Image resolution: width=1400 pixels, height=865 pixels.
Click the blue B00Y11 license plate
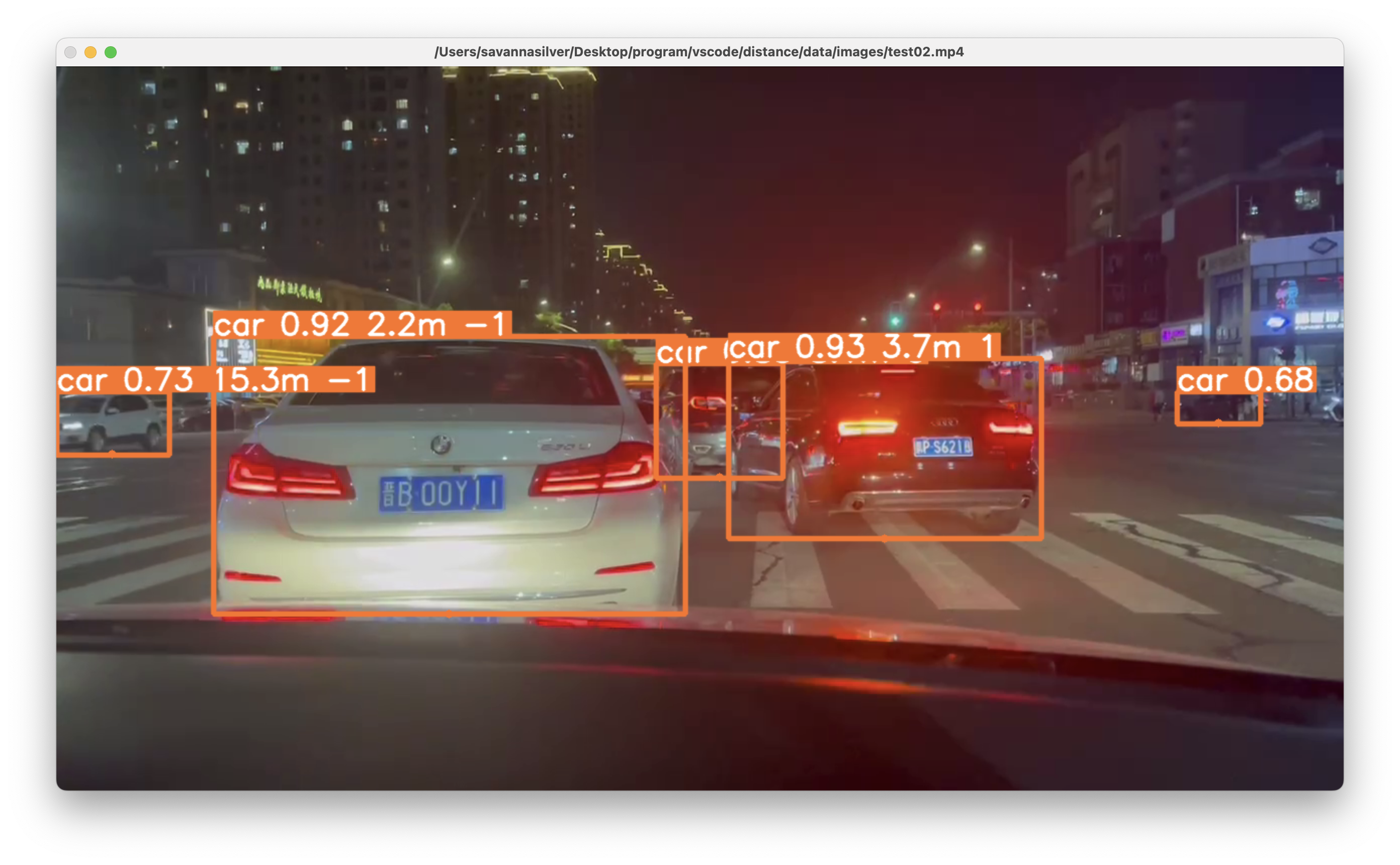(x=442, y=493)
